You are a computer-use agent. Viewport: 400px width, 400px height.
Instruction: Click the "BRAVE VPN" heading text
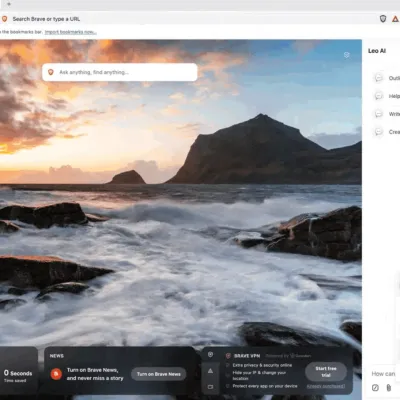[247, 356]
